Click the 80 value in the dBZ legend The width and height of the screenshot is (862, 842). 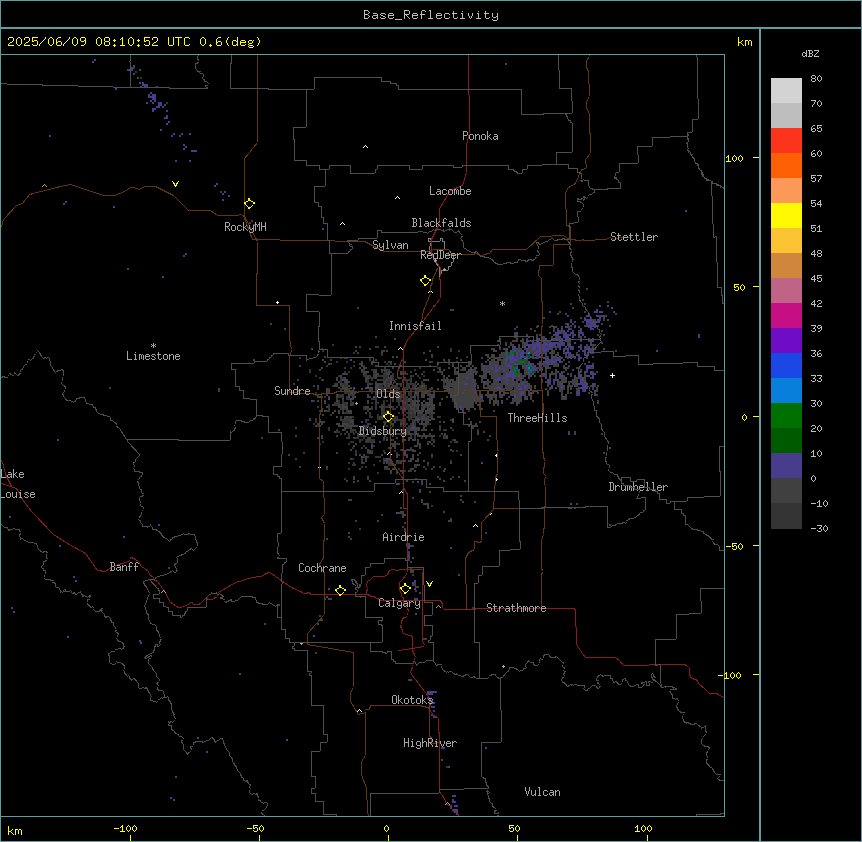click(816, 79)
